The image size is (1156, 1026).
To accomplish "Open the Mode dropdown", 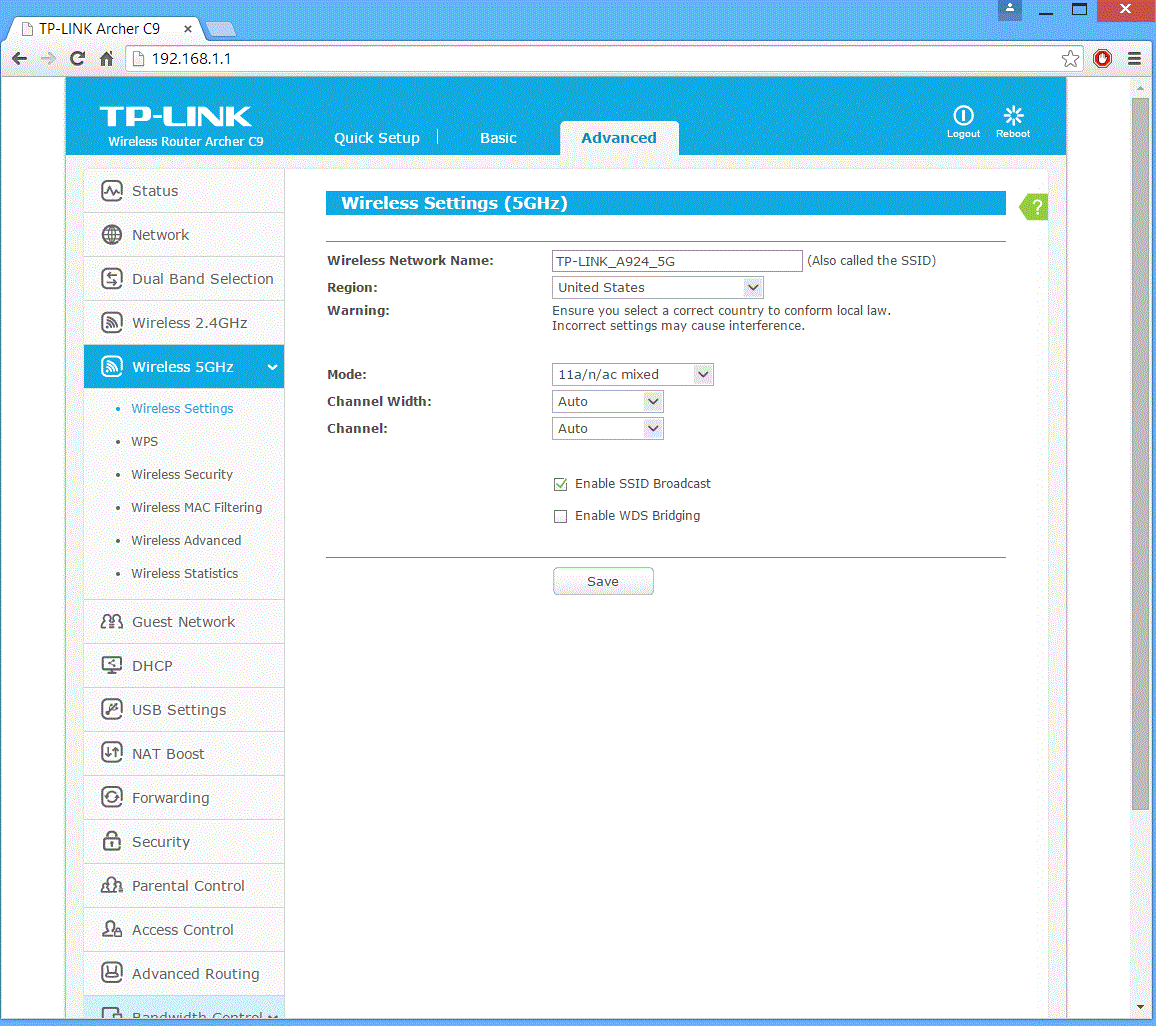I will (x=633, y=374).
